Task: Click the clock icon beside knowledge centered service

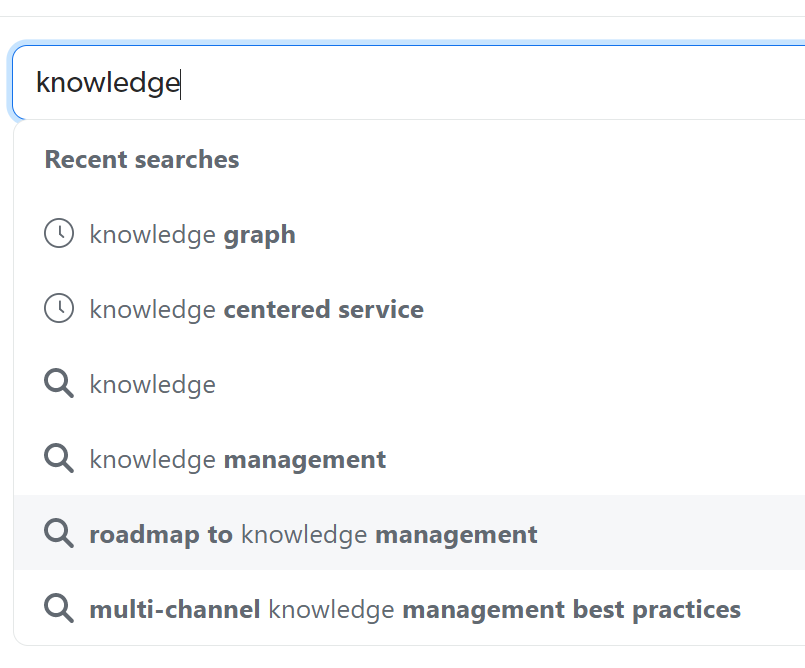Action: (x=59, y=308)
